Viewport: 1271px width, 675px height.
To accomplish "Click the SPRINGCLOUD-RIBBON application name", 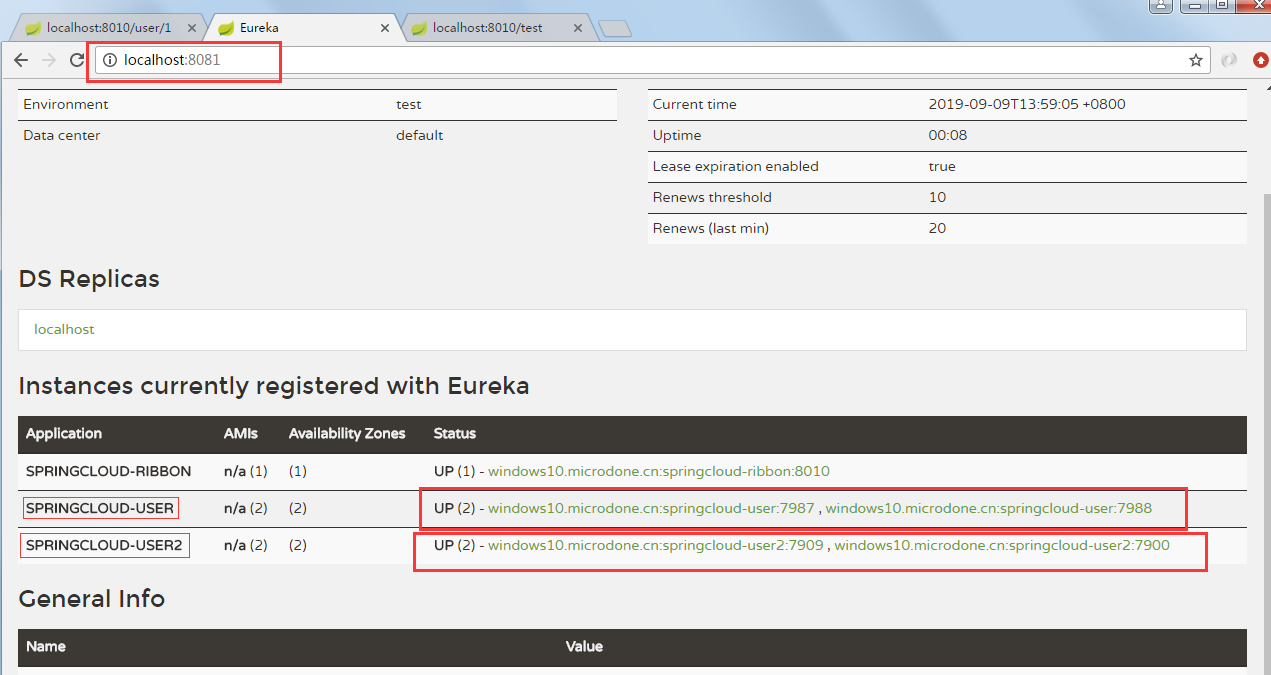I will (x=108, y=471).
